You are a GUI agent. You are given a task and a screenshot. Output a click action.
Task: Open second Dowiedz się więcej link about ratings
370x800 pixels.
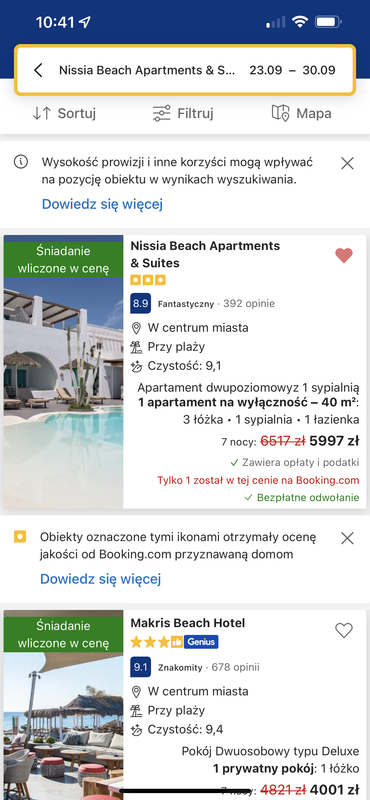(101, 579)
